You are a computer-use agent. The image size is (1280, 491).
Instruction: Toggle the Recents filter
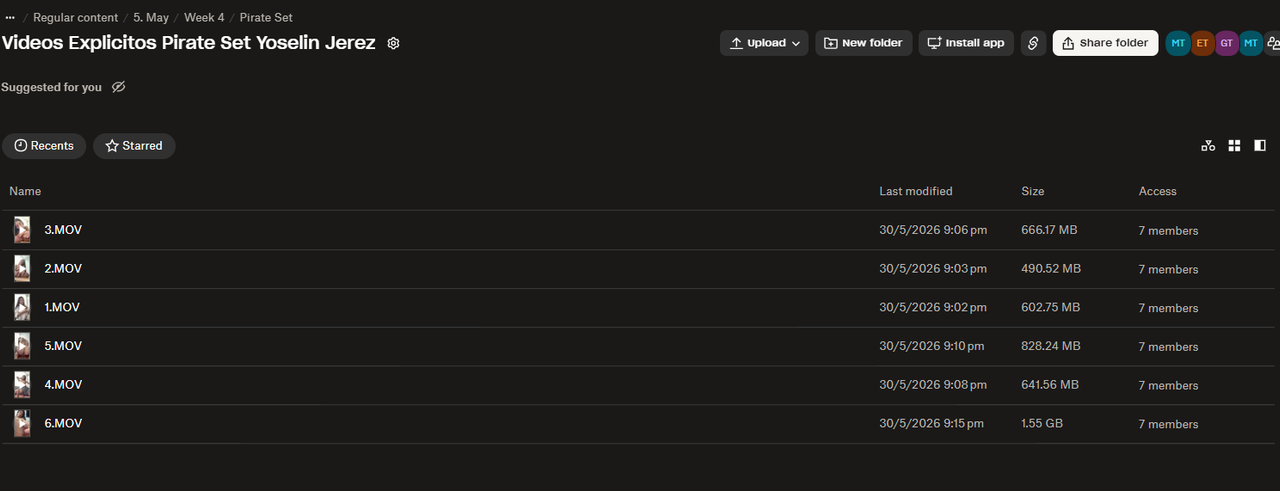[44, 146]
